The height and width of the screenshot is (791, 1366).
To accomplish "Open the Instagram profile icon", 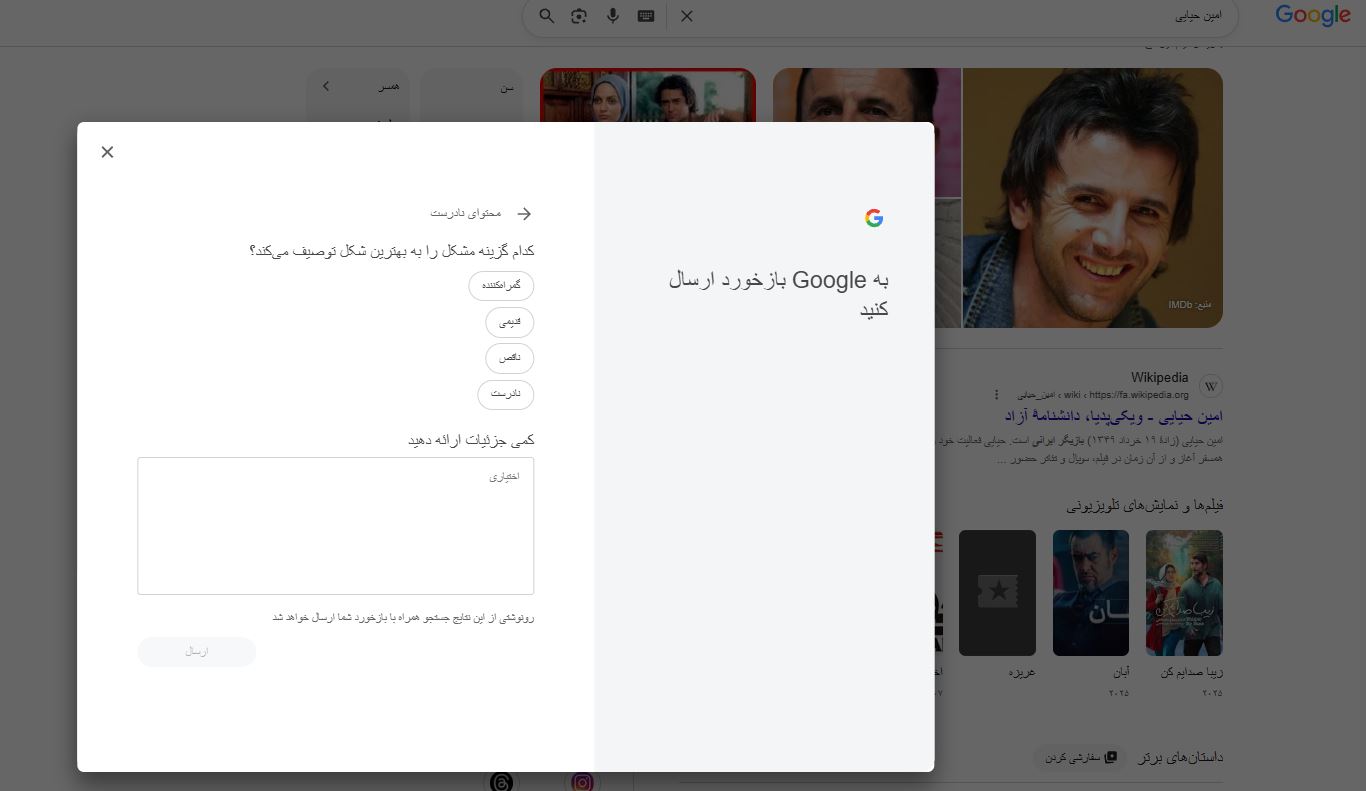I will coord(583,782).
